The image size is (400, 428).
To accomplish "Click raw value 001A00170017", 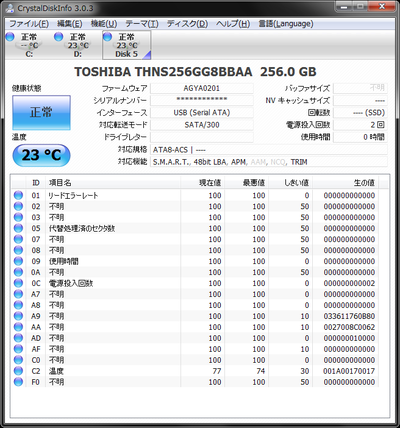I will (349, 371).
